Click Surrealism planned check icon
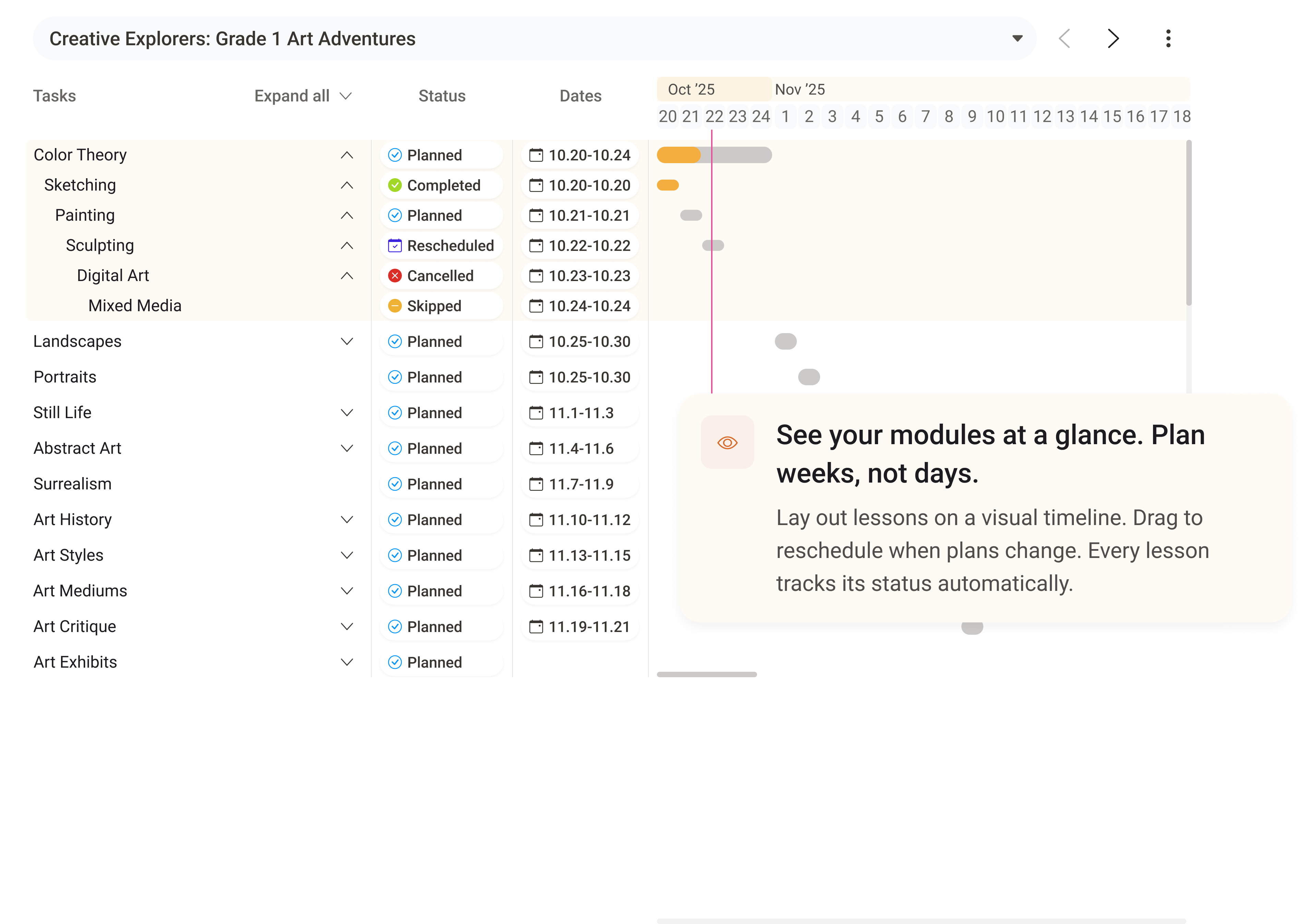1307x924 pixels. 395,484
